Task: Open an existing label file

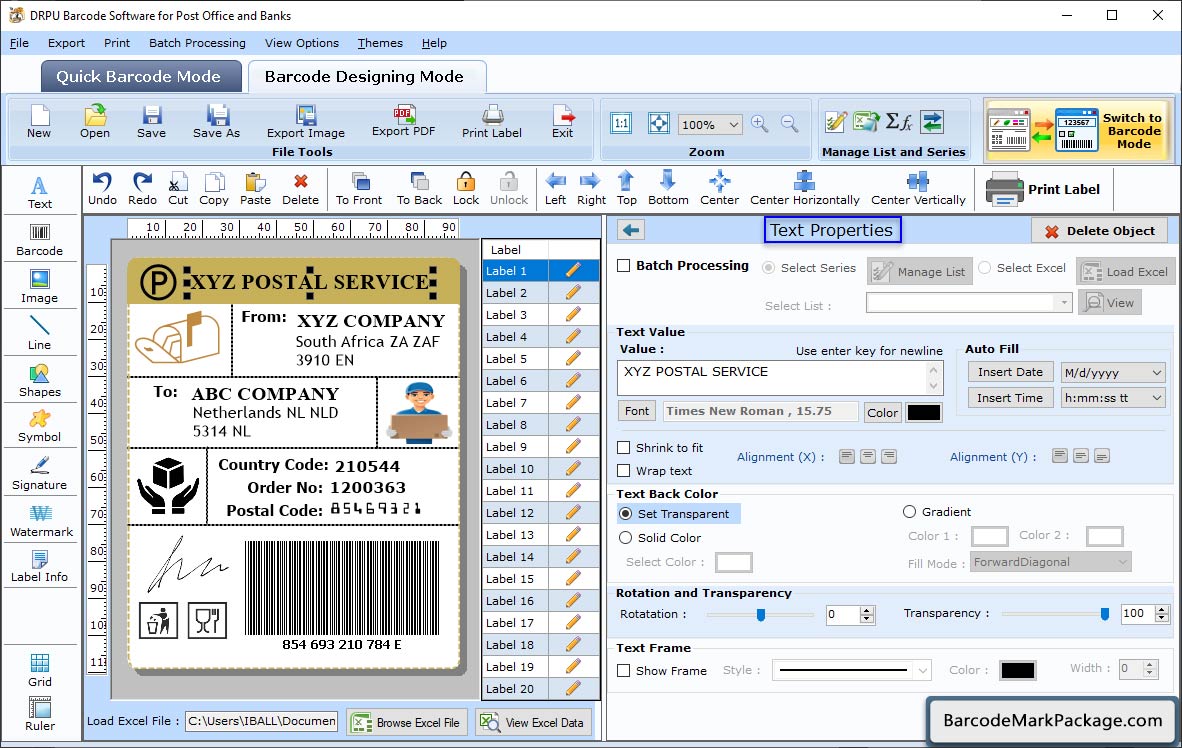Action: click(95, 122)
